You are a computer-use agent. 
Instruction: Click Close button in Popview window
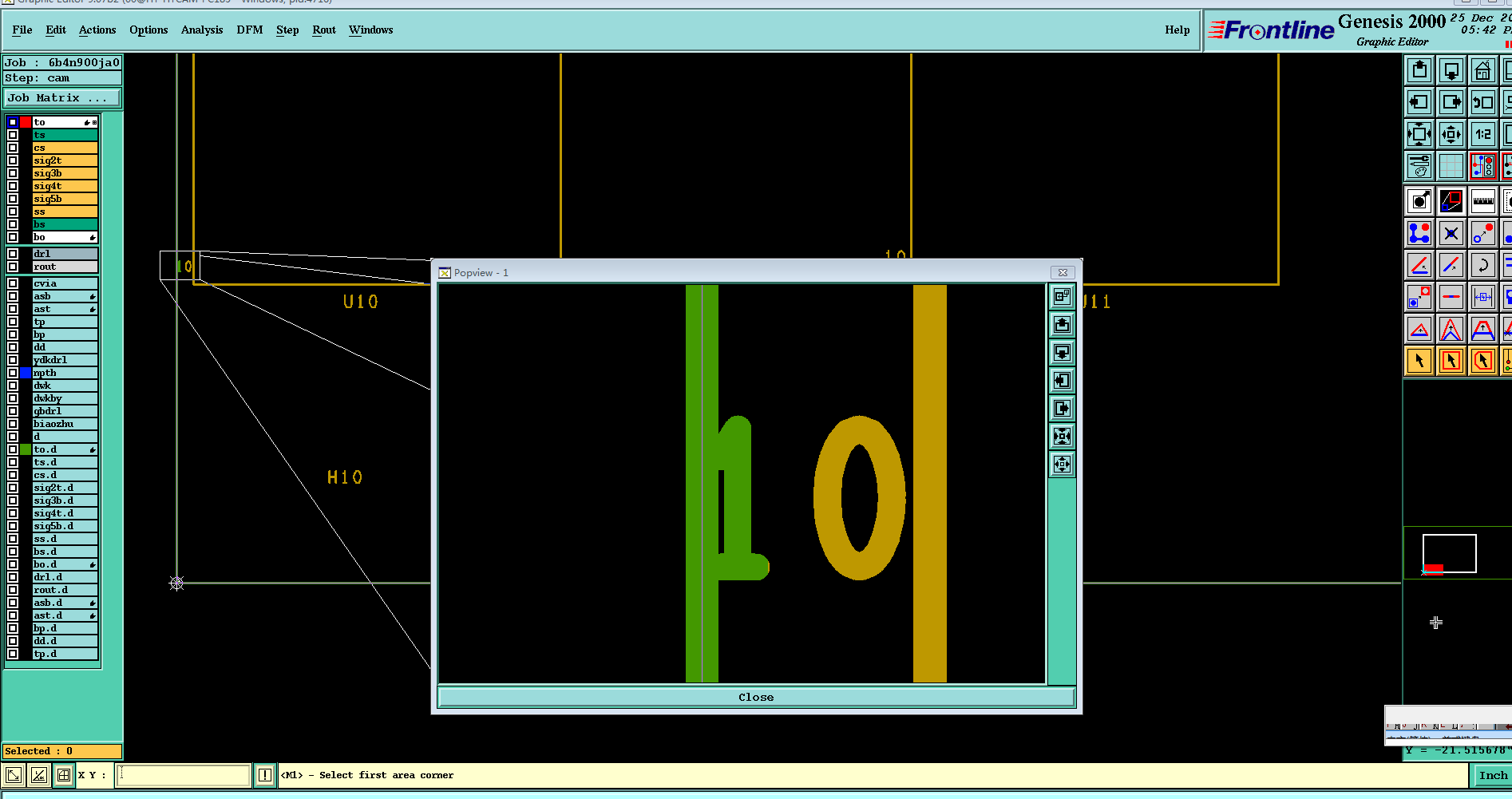[x=756, y=698]
